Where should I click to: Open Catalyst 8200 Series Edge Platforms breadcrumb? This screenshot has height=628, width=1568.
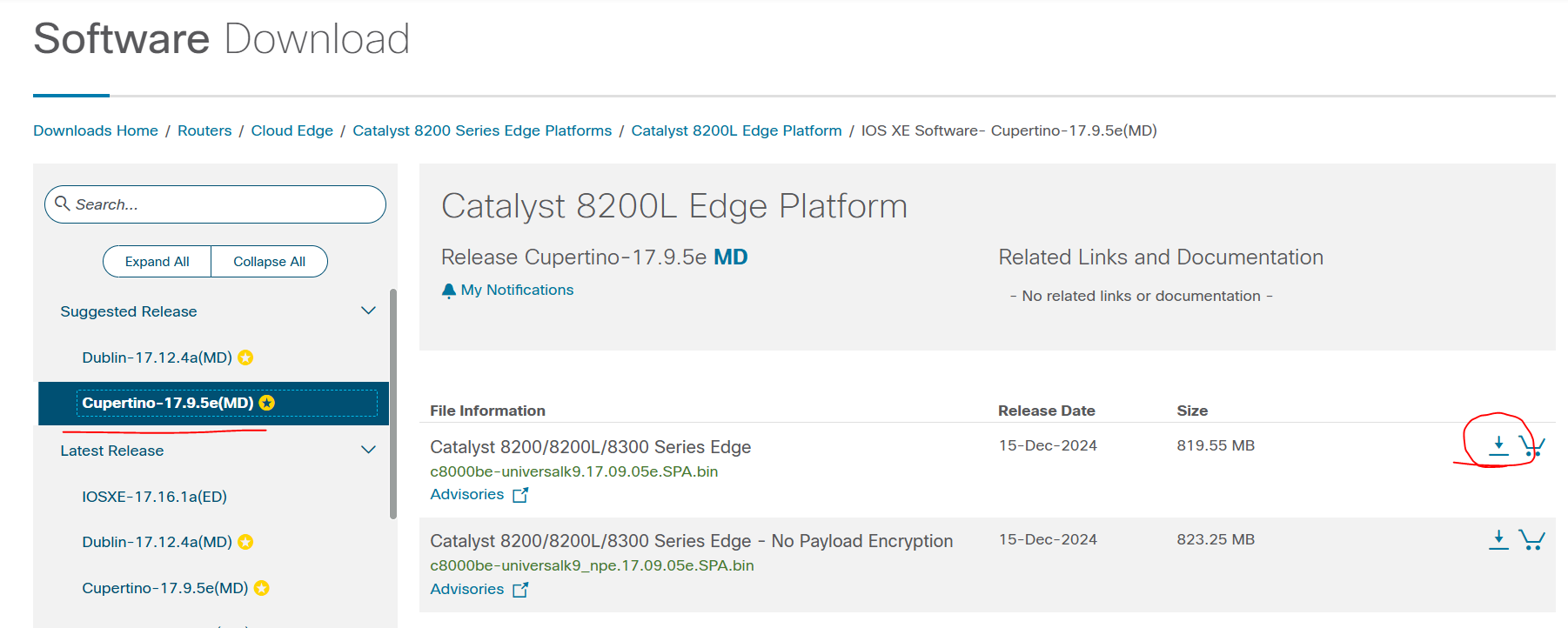tap(482, 130)
